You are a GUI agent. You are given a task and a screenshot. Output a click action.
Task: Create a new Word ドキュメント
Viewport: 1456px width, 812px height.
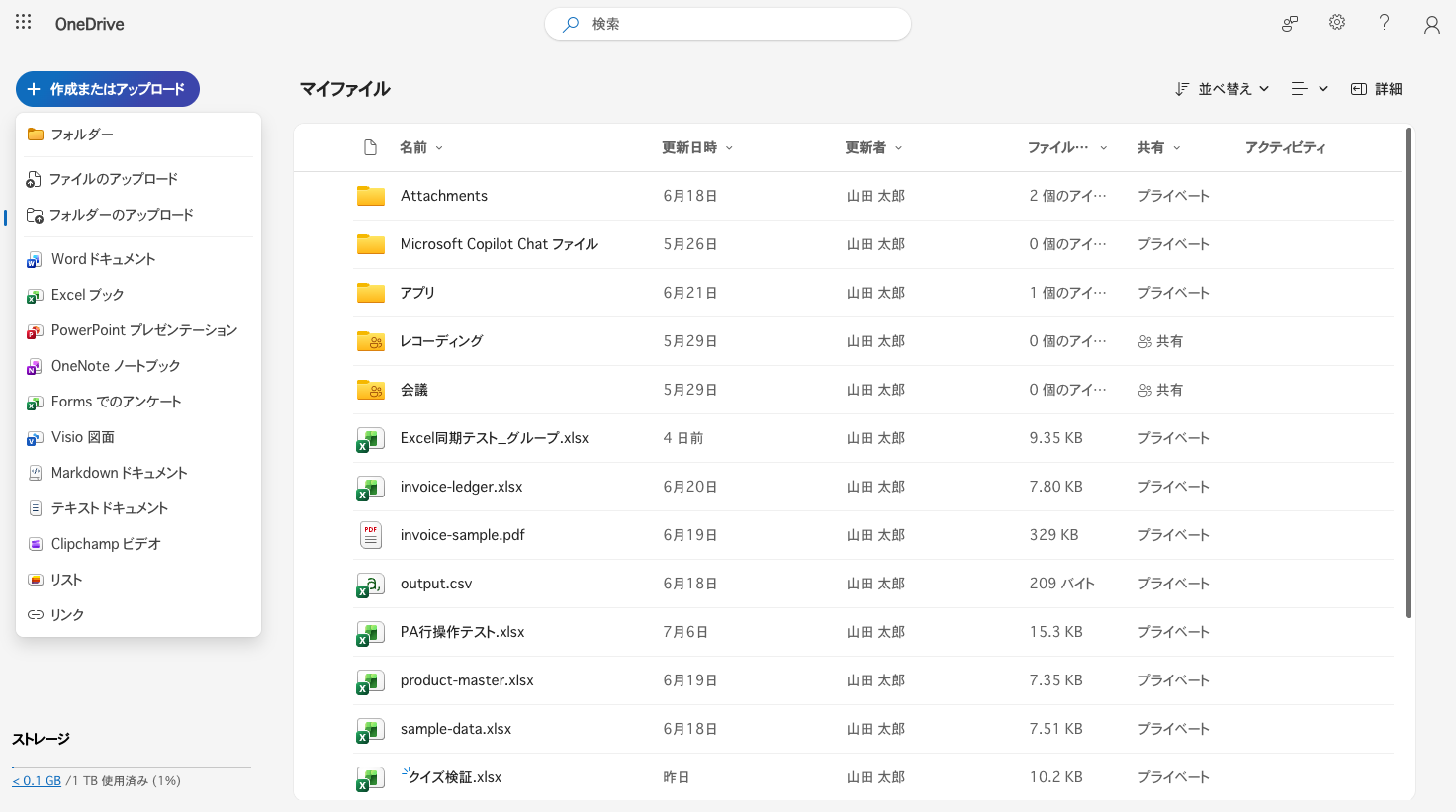[x=138, y=259]
